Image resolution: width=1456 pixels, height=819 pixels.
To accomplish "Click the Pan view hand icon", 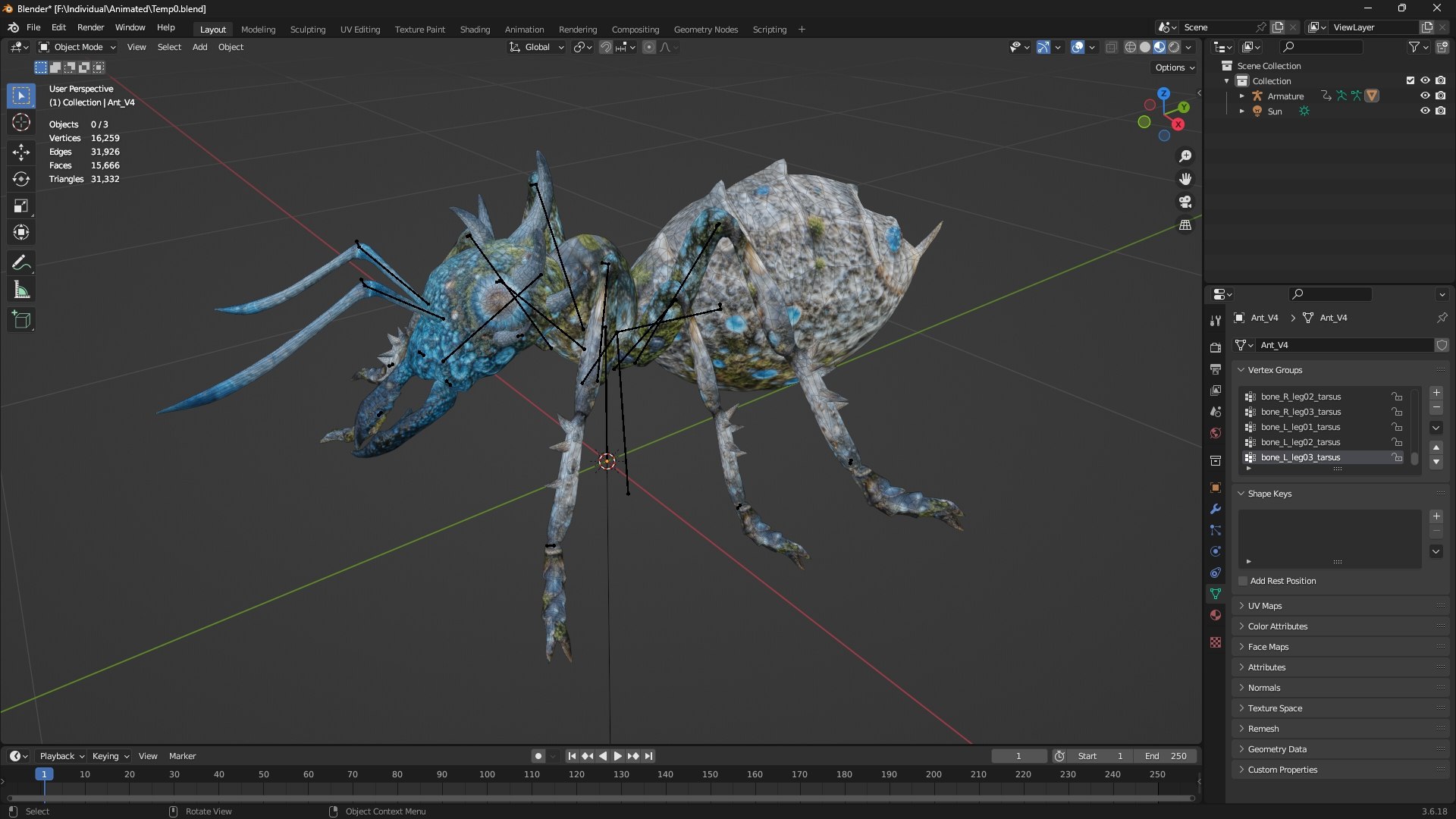I will click(x=1185, y=179).
